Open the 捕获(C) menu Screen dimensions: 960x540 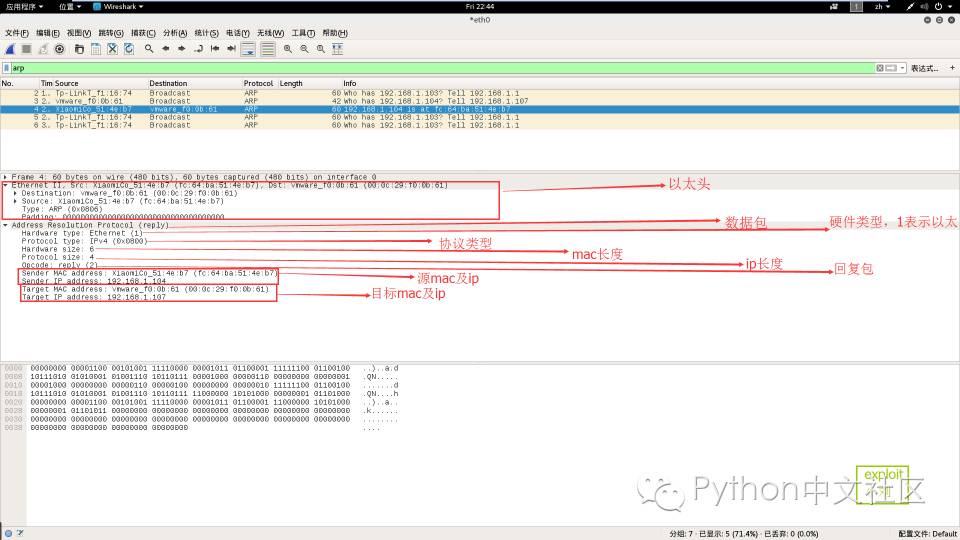[x=143, y=33]
